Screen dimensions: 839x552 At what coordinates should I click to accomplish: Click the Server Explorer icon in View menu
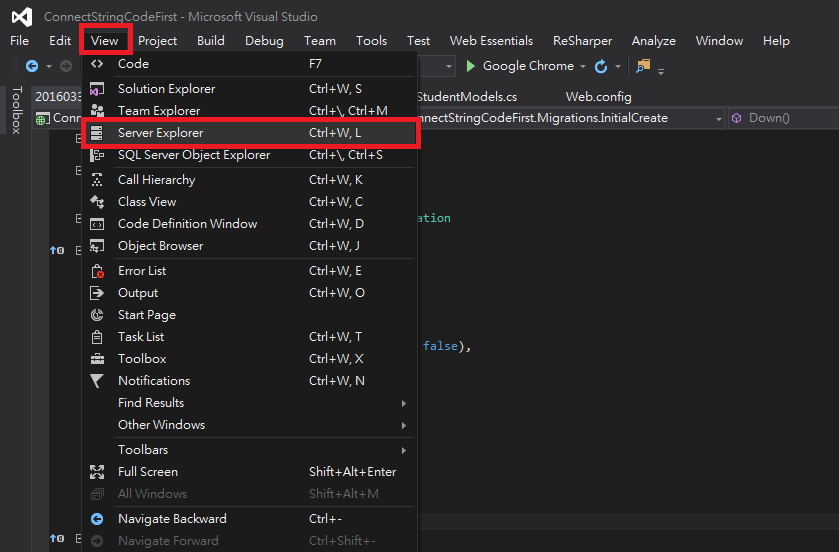coord(96,133)
